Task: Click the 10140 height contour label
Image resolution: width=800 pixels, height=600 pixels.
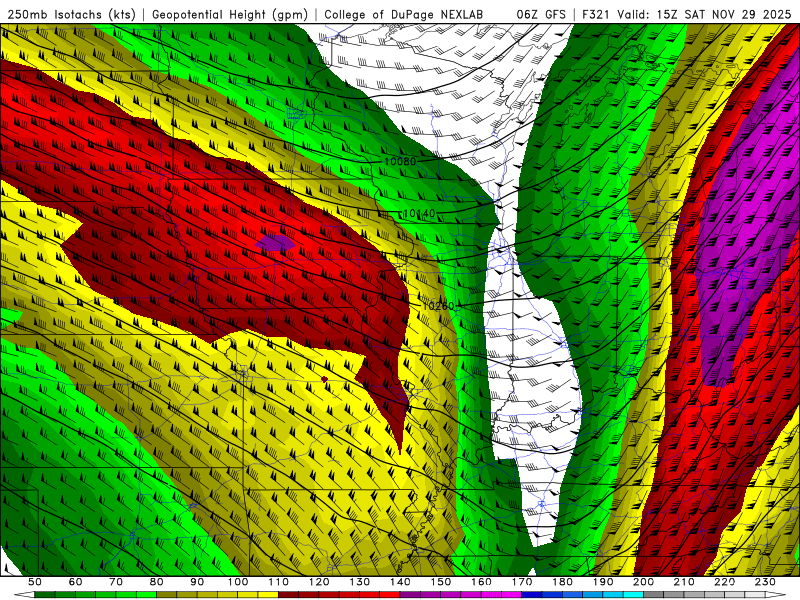Action: click(x=419, y=213)
